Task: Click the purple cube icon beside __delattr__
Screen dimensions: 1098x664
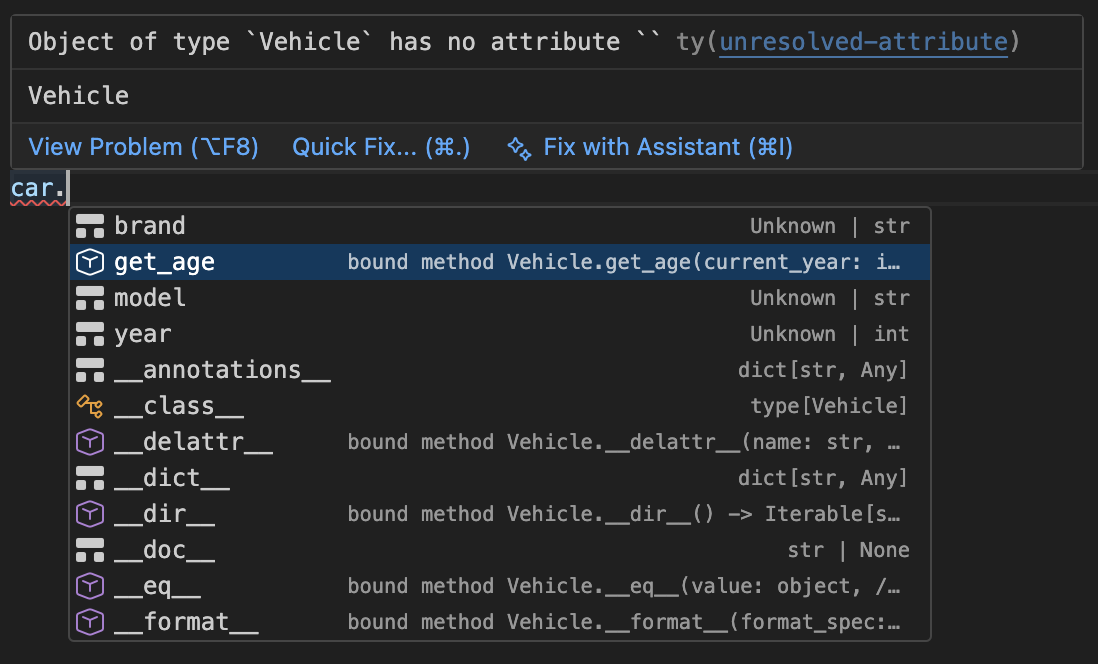Action: pos(90,442)
